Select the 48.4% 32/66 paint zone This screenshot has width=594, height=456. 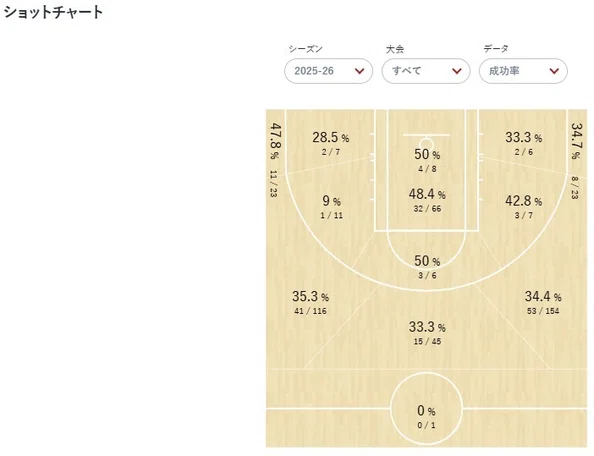click(427, 200)
